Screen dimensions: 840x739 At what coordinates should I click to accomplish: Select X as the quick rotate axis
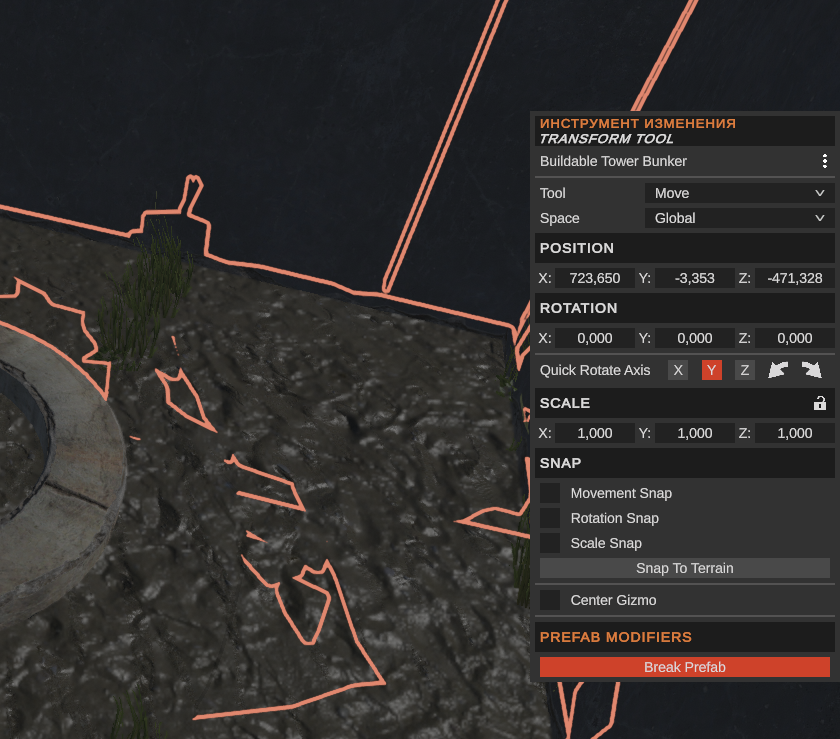pyautogui.click(x=678, y=370)
